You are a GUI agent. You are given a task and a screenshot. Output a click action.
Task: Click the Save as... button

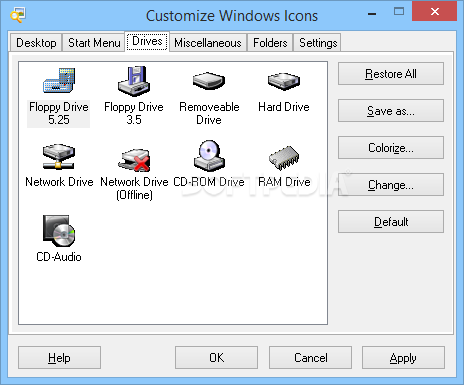click(391, 111)
